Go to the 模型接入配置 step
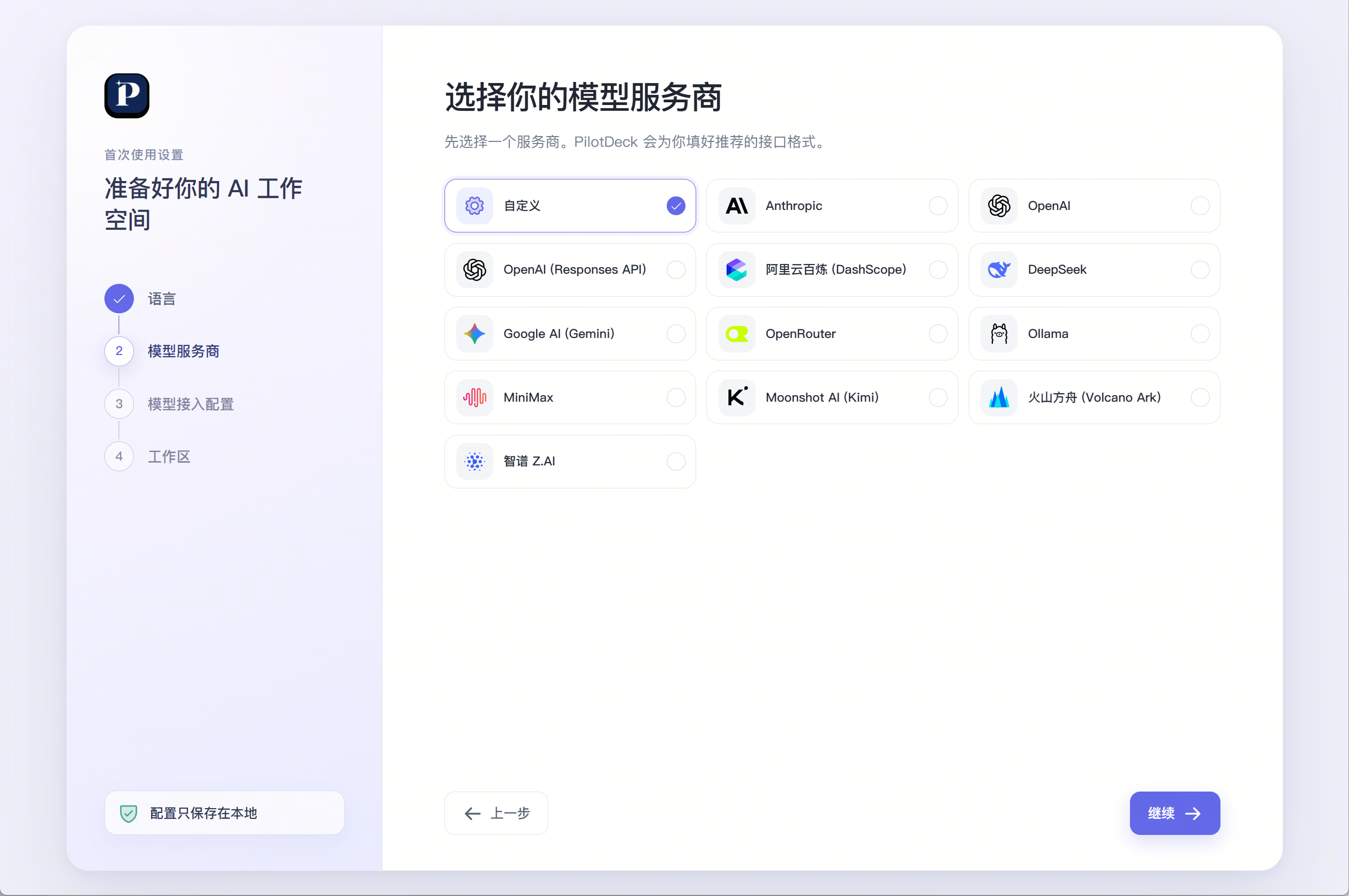The height and width of the screenshot is (896, 1349). tap(191, 404)
